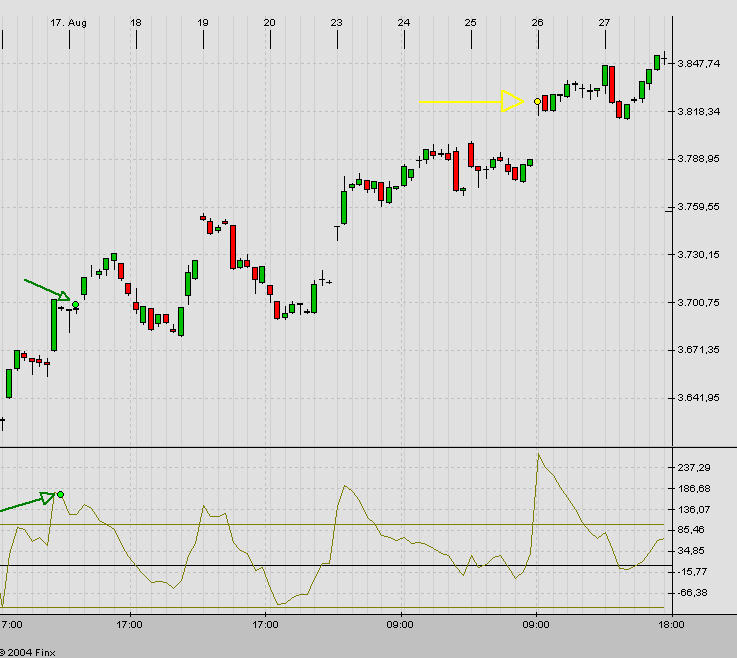This screenshot has height=658, width=737.
Task: Select the "24" date label on top axis
Action: pos(404,23)
